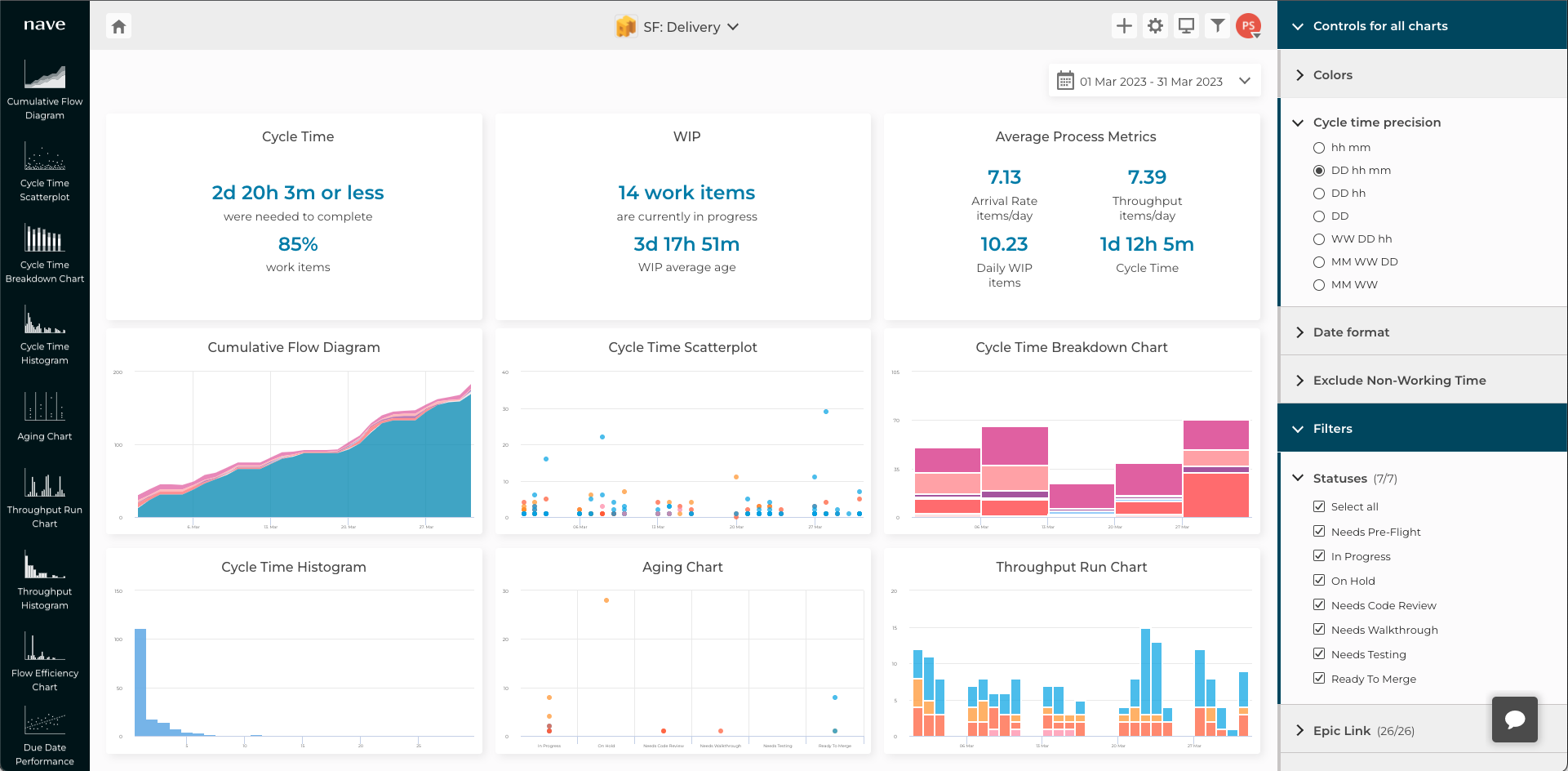Click the home icon button
The width and height of the screenshot is (1568, 771).
(119, 27)
